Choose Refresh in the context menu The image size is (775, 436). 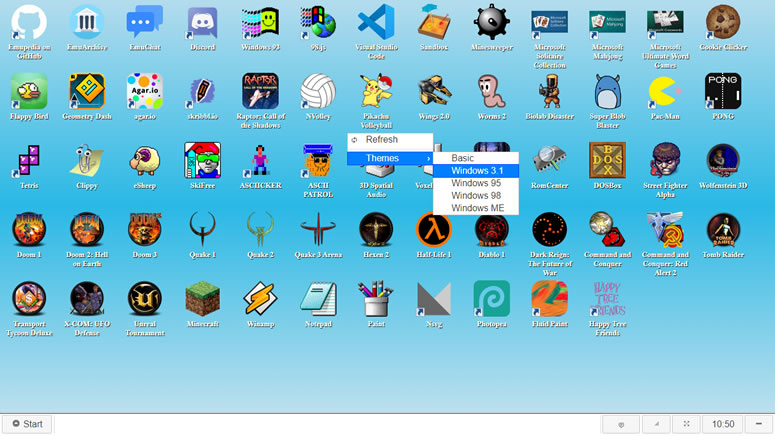tap(390, 140)
